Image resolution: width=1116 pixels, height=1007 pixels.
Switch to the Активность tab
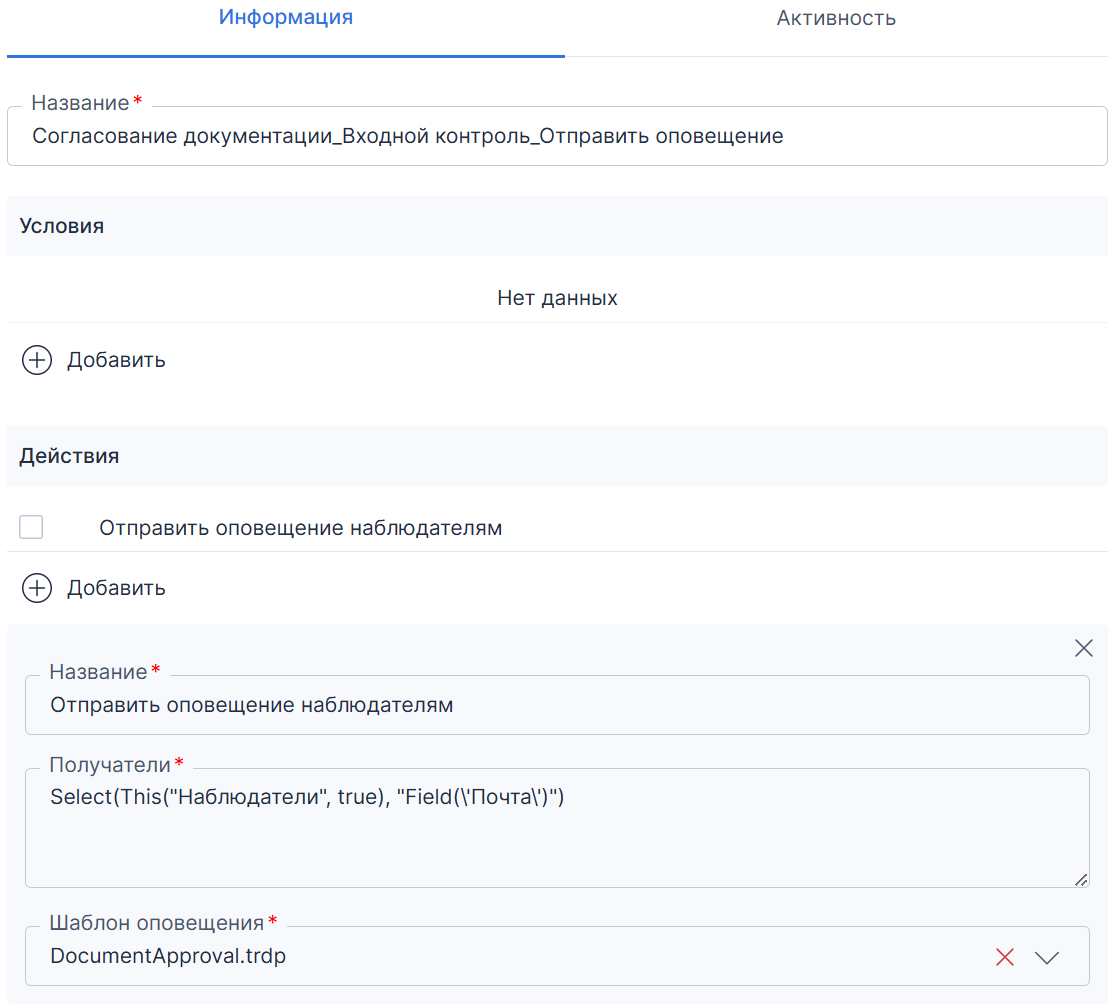[836, 18]
